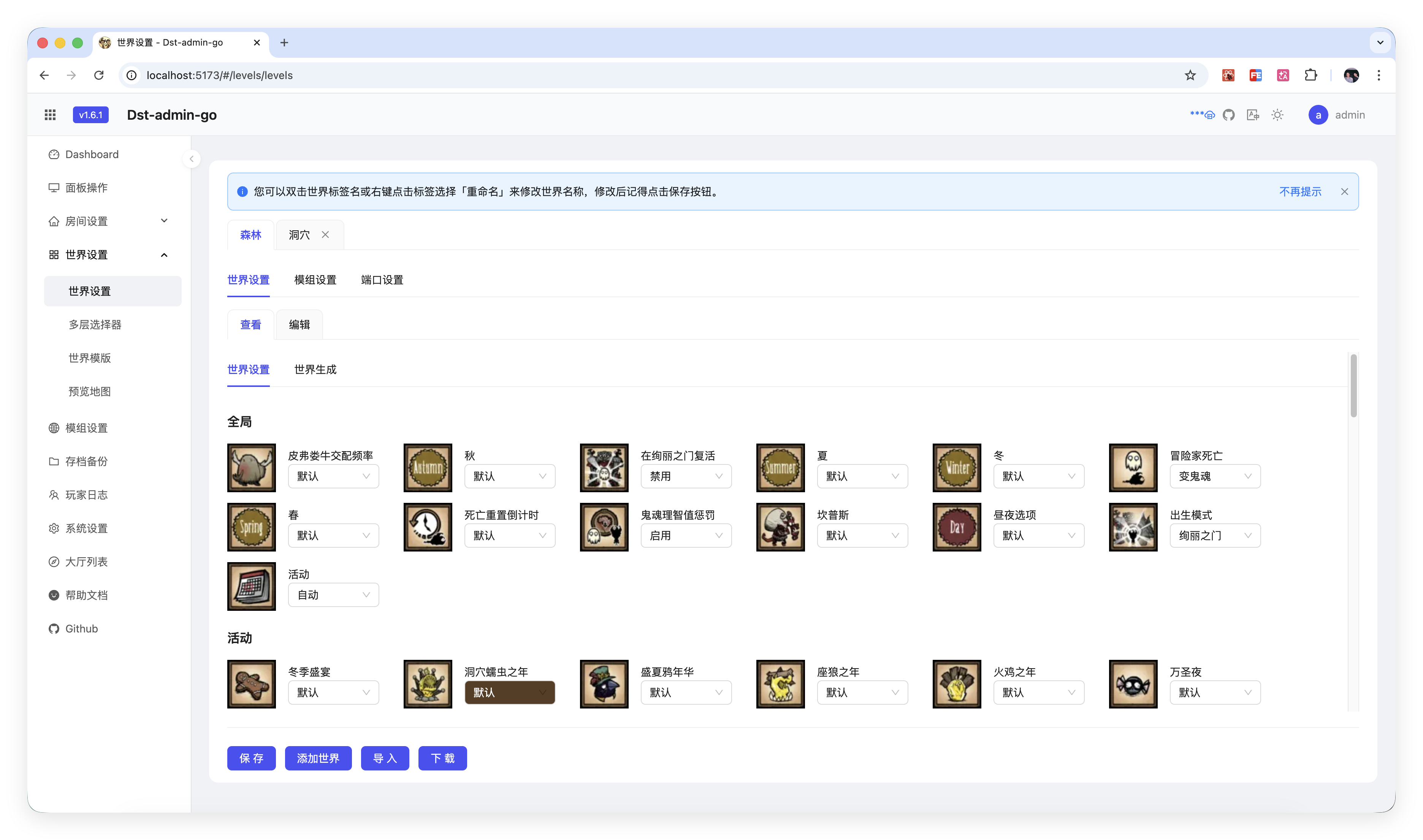Click the Krampus (坎普斯) icon
The image size is (1423, 840).
[x=781, y=527]
